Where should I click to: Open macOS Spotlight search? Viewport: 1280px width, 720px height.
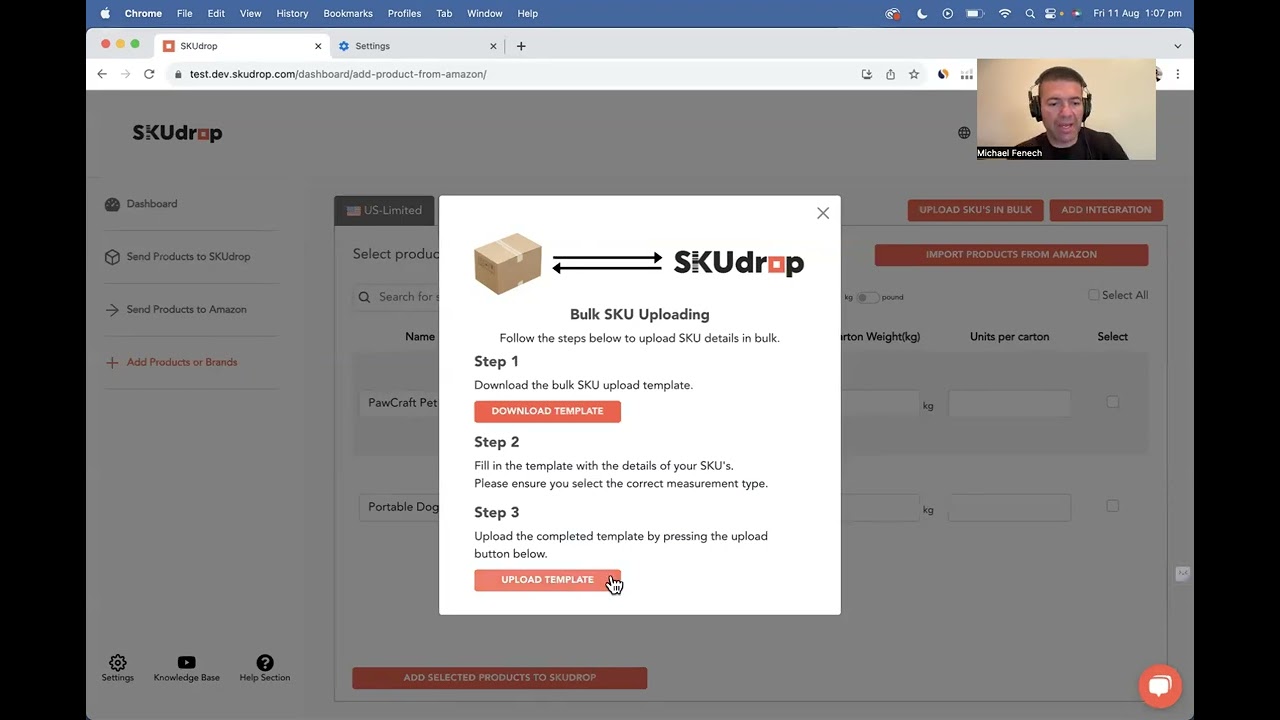pyautogui.click(x=1030, y=13)
